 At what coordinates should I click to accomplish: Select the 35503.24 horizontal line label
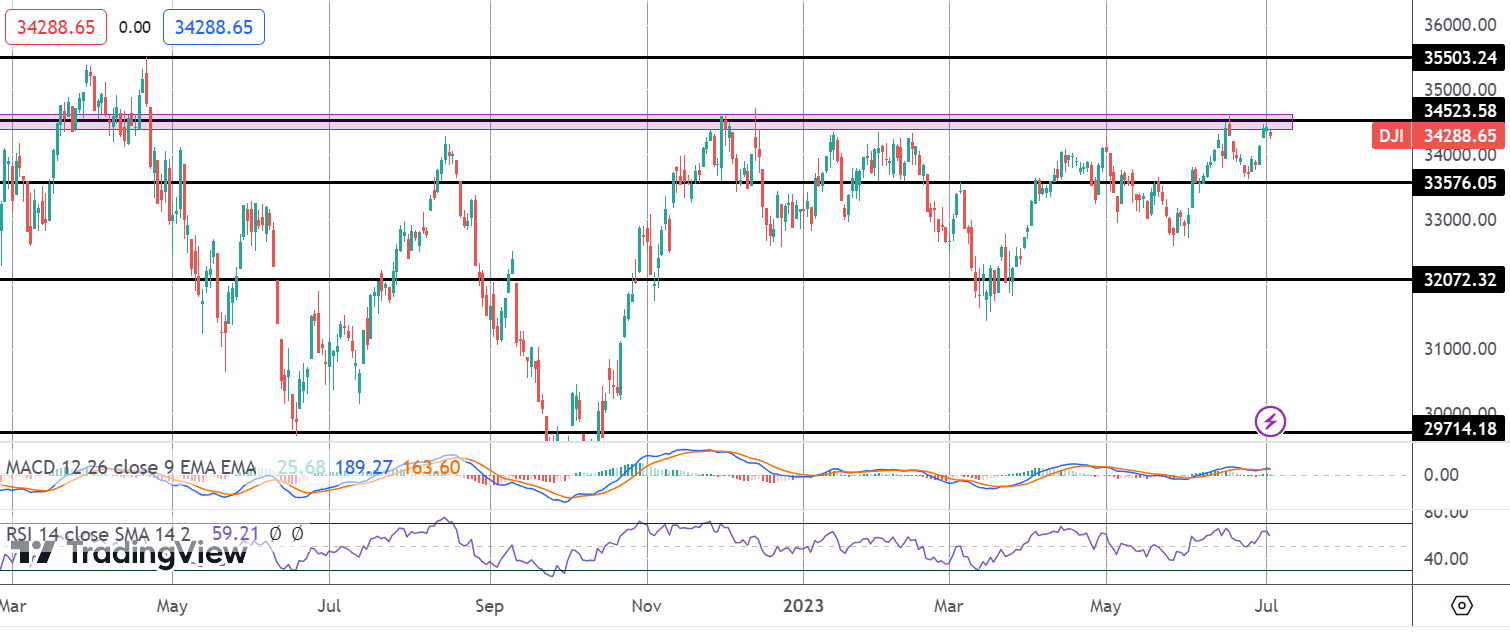(x=1460, y=58)
